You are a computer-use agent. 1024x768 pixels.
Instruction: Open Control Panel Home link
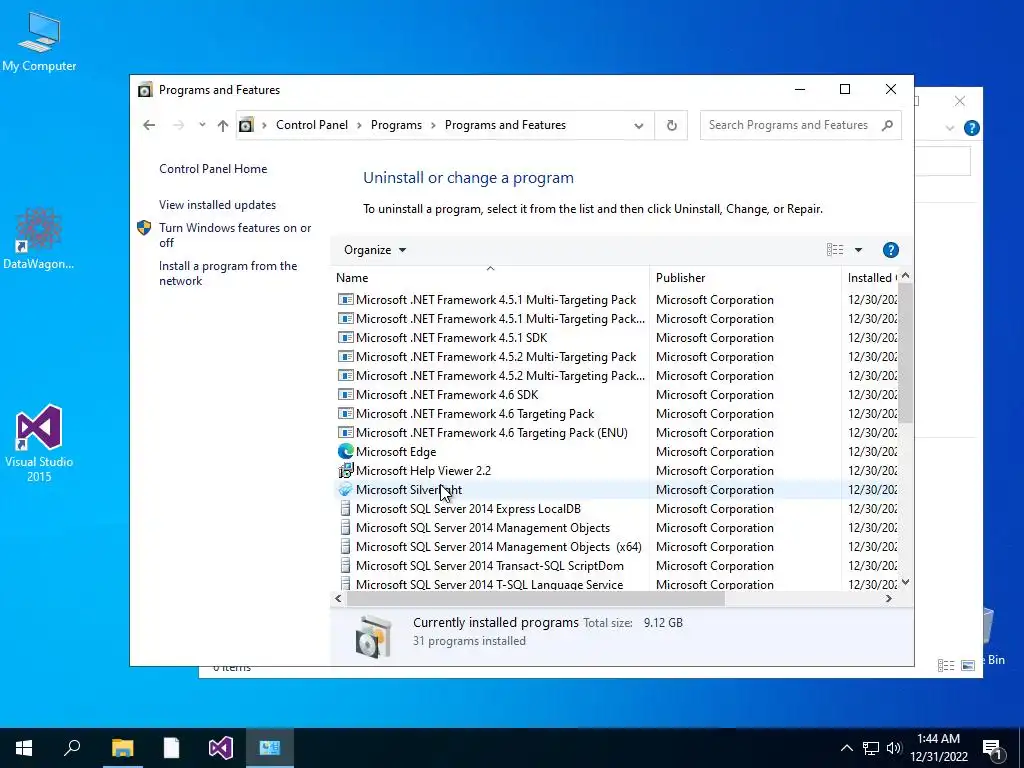click(213, 168)
